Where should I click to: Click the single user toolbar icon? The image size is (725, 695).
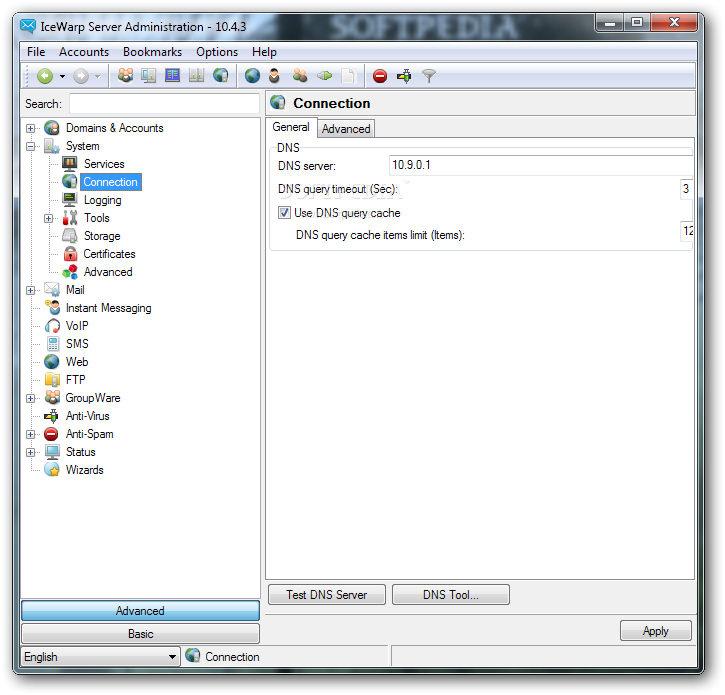[275, 75]
